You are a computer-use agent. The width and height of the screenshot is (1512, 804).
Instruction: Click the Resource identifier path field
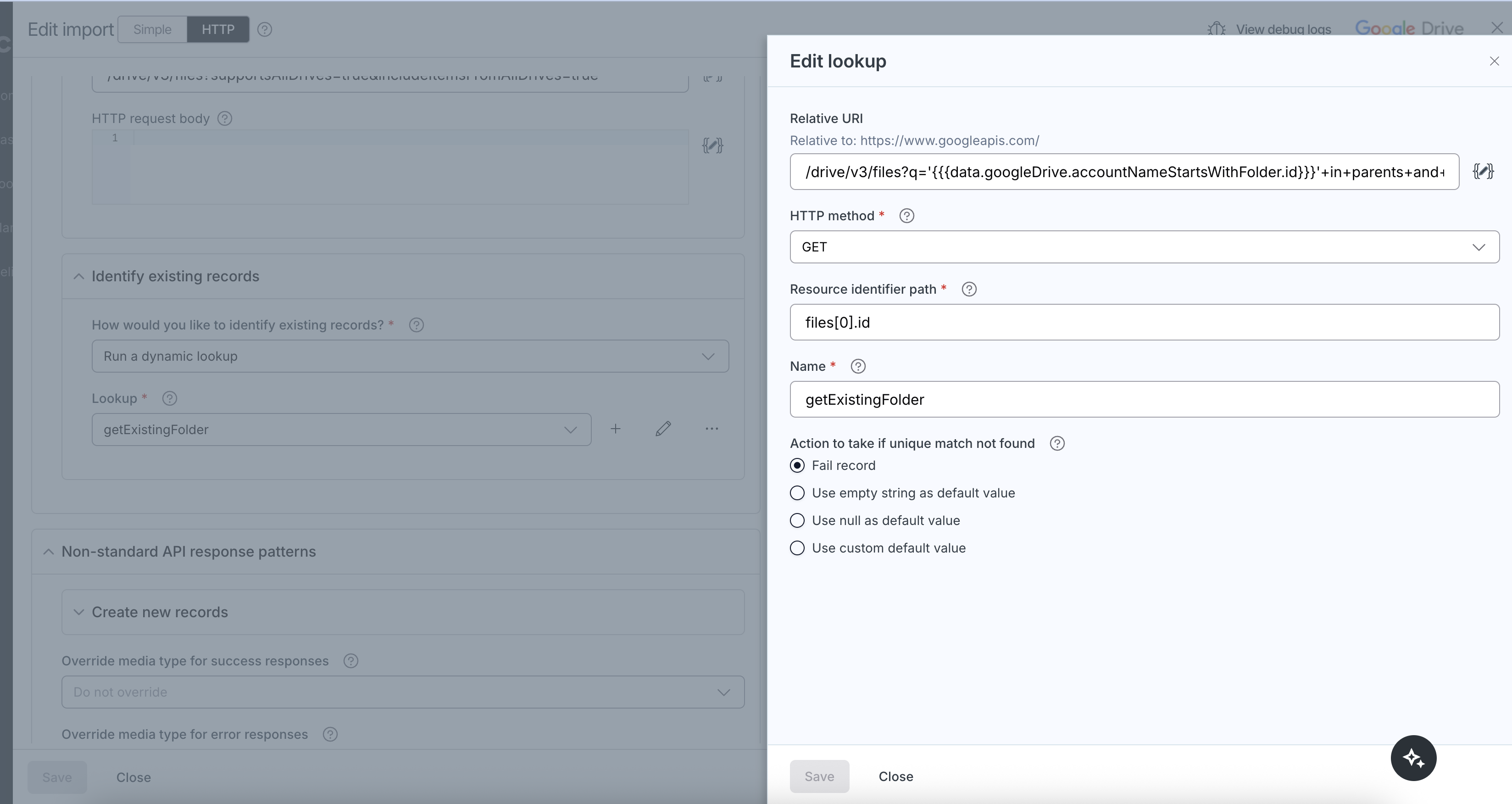[1144, 323]
